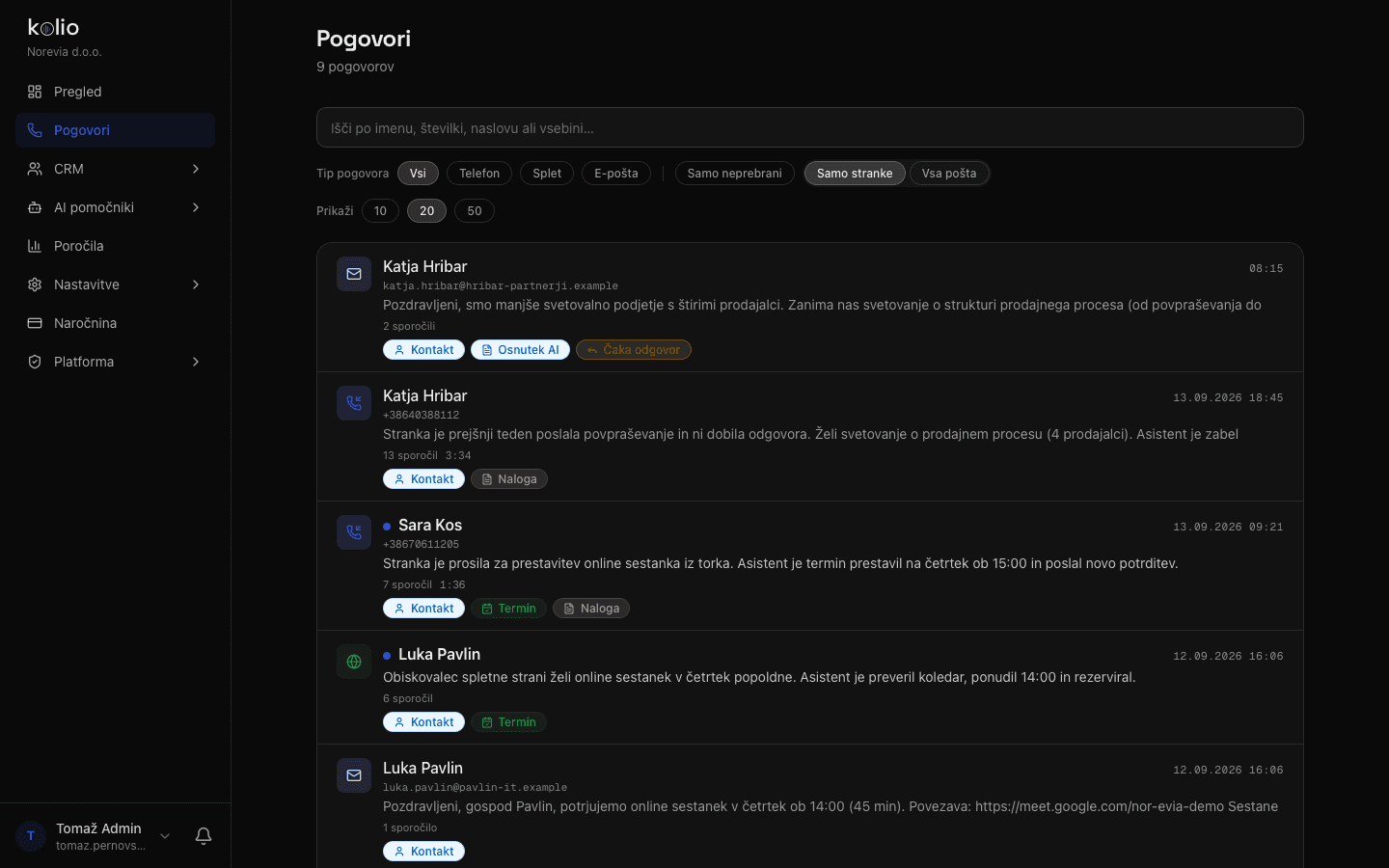1389x868 pixels.
Task: Click the Termin tag on Sara Kos conversation
Action: click(x=508, y=609)
